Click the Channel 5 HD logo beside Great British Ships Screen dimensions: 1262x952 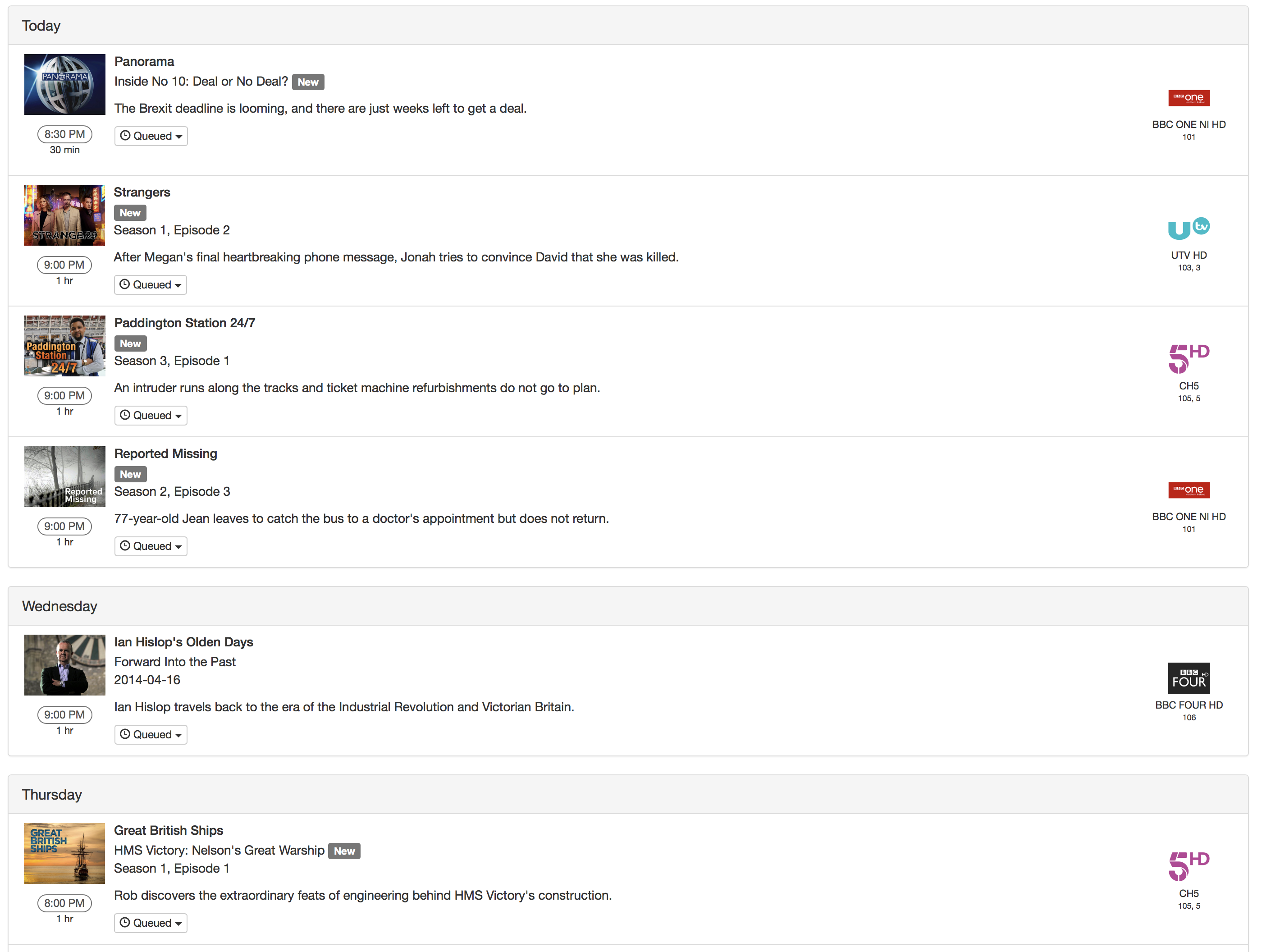(1189, 866)
